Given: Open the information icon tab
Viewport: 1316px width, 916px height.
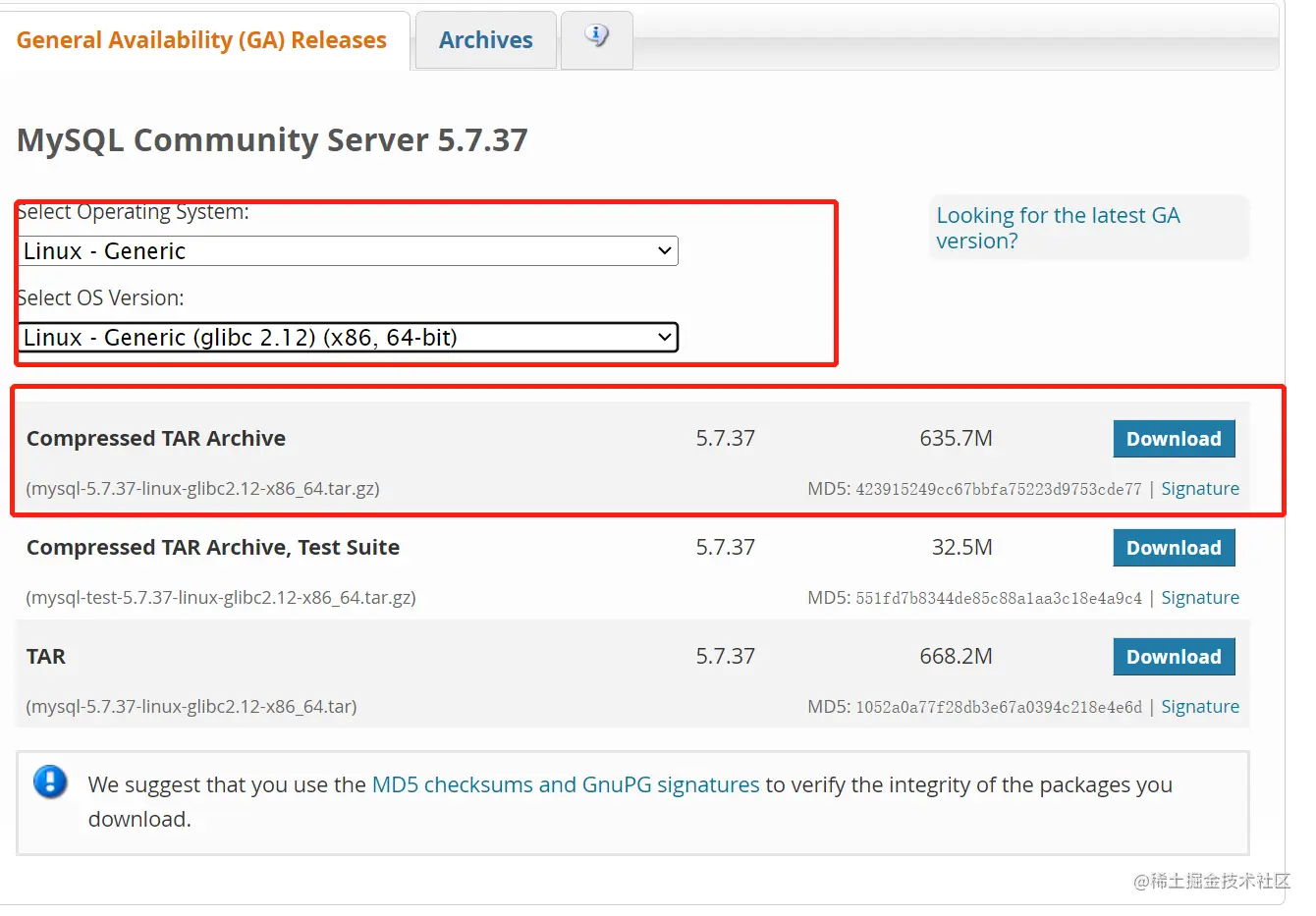Looking at the screenshot, I should (596, 39).
